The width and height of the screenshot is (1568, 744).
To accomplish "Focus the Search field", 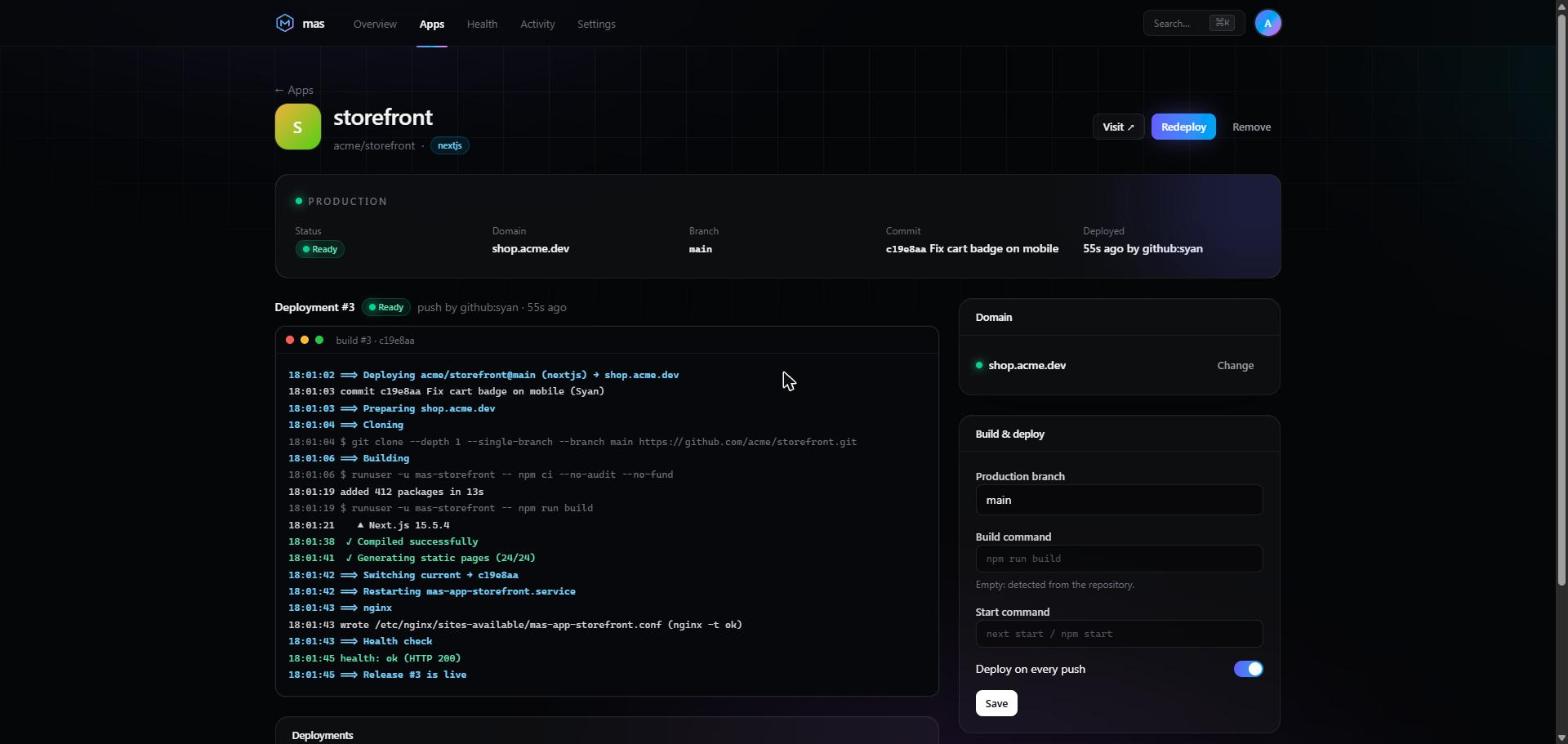I will pyautogui.click(x=1194, y=23).
